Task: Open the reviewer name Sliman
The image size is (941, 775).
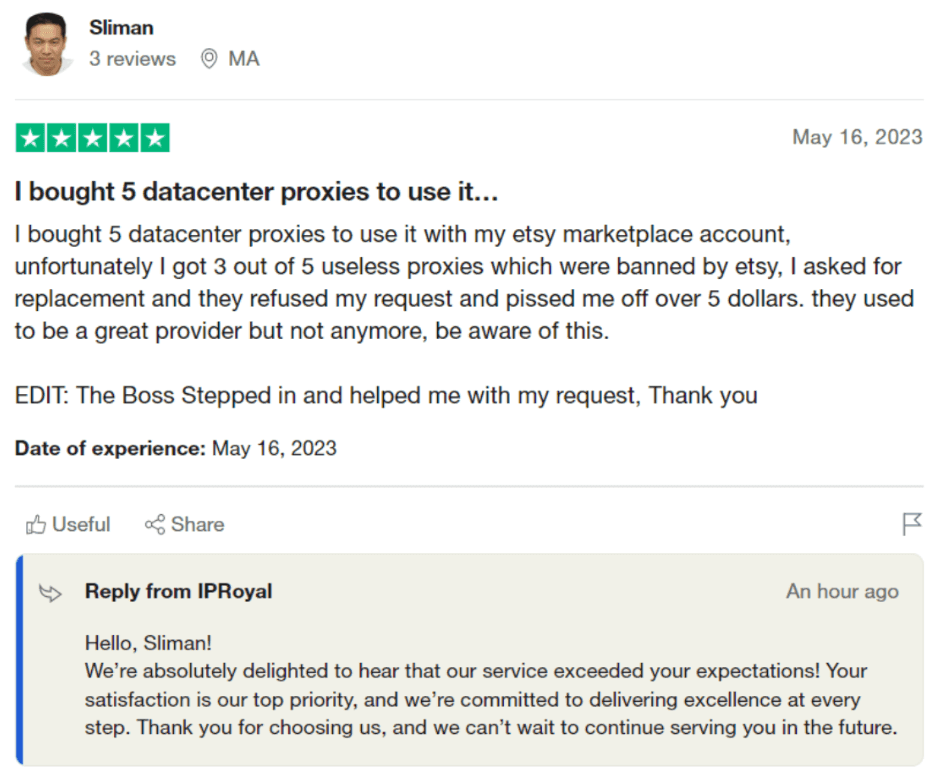Action: 121,28
